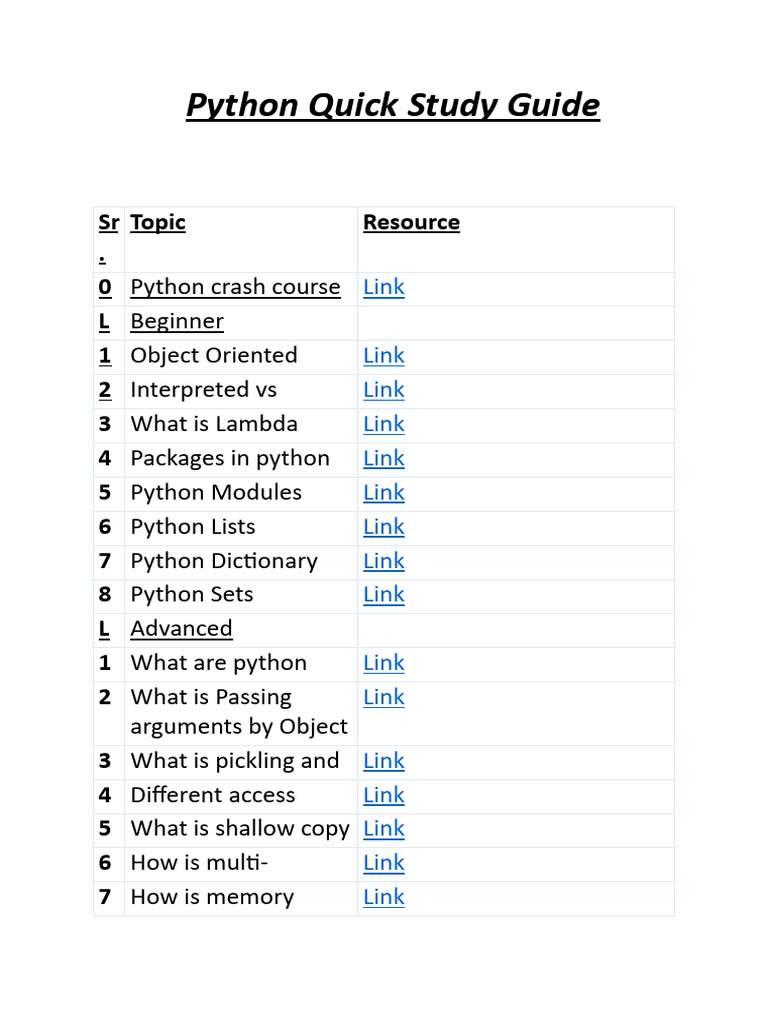The width and height of the screenshot is (768, 1024).
Task: Click the Python Sets link
Action: click(383, 594)
